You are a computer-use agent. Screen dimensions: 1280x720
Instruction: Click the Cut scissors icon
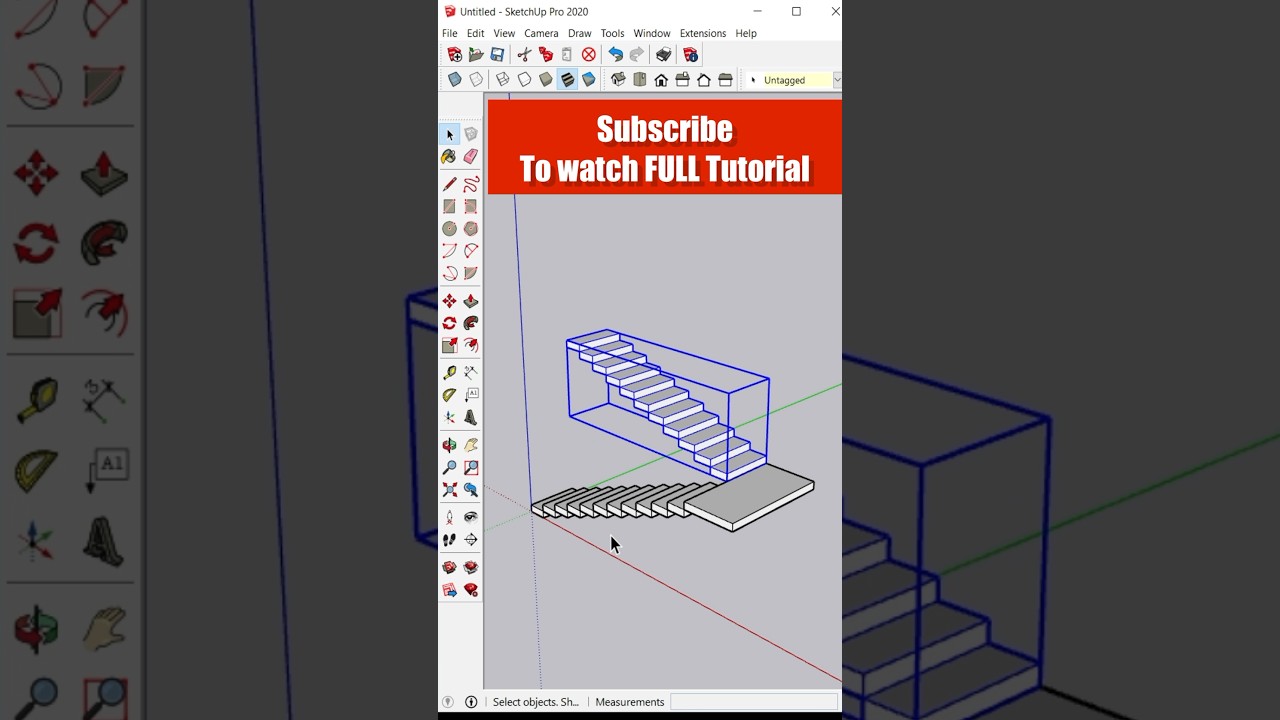524,55
